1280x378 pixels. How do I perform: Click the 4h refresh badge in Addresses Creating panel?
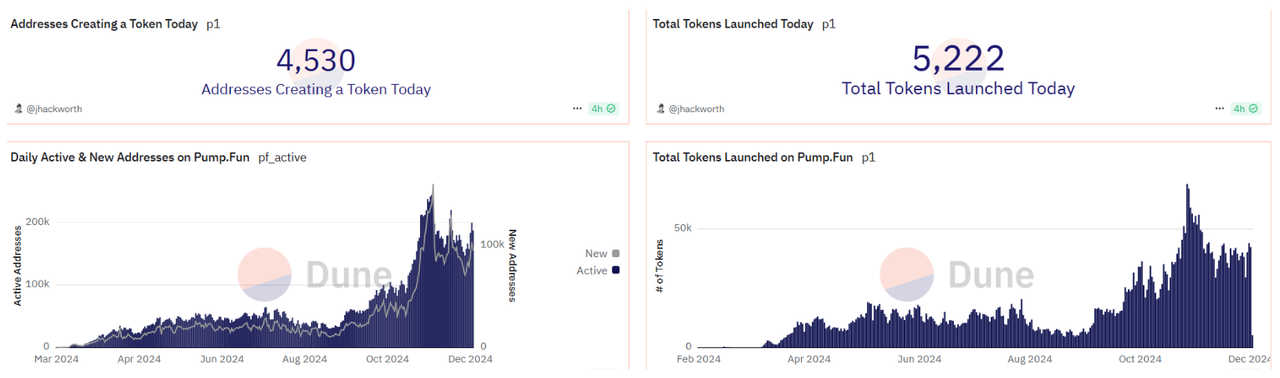pyautogui.click(x=603, y=108)
